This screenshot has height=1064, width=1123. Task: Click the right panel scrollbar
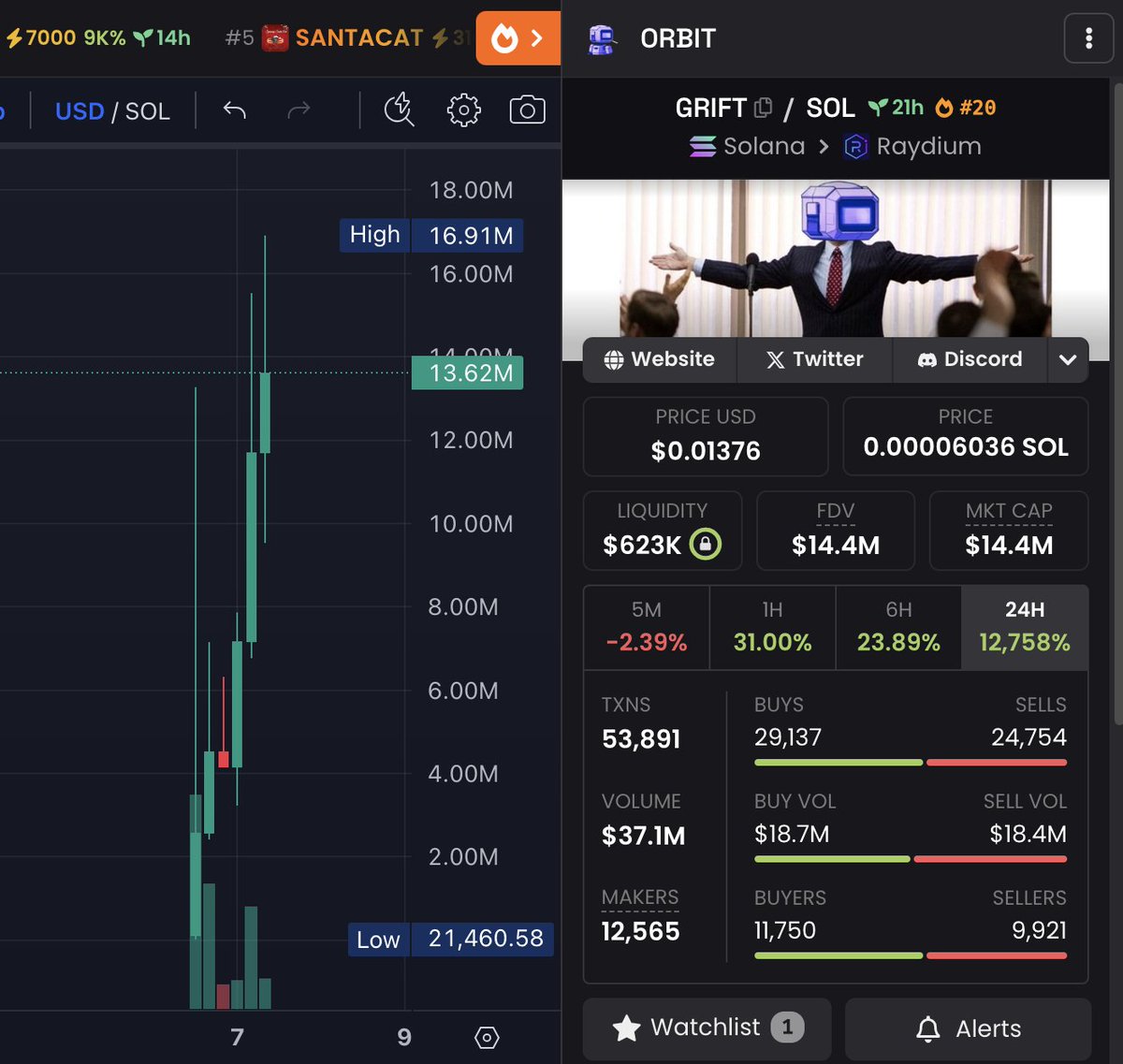(x=1116, y=402)
